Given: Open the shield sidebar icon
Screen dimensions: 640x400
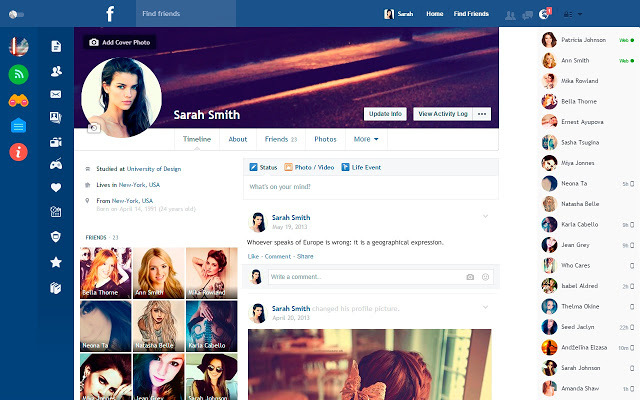Looking at the screenshot, I should point(56,236).
